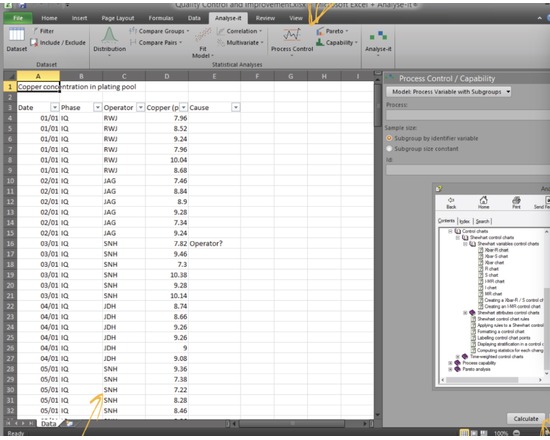Viewport: 550px width, 440px height.
Task: Open the Compare Groups menu
Action: [159, 31]
